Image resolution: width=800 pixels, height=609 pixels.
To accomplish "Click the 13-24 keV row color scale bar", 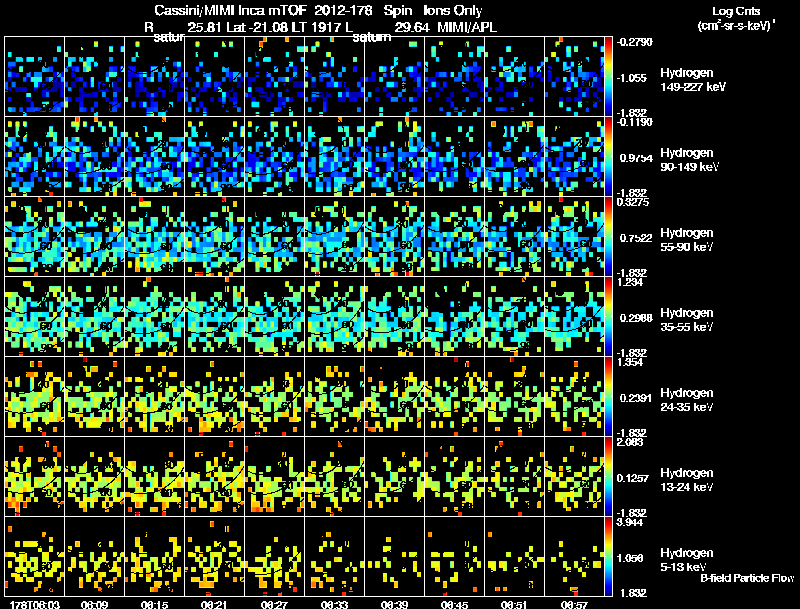I will 608,477.
